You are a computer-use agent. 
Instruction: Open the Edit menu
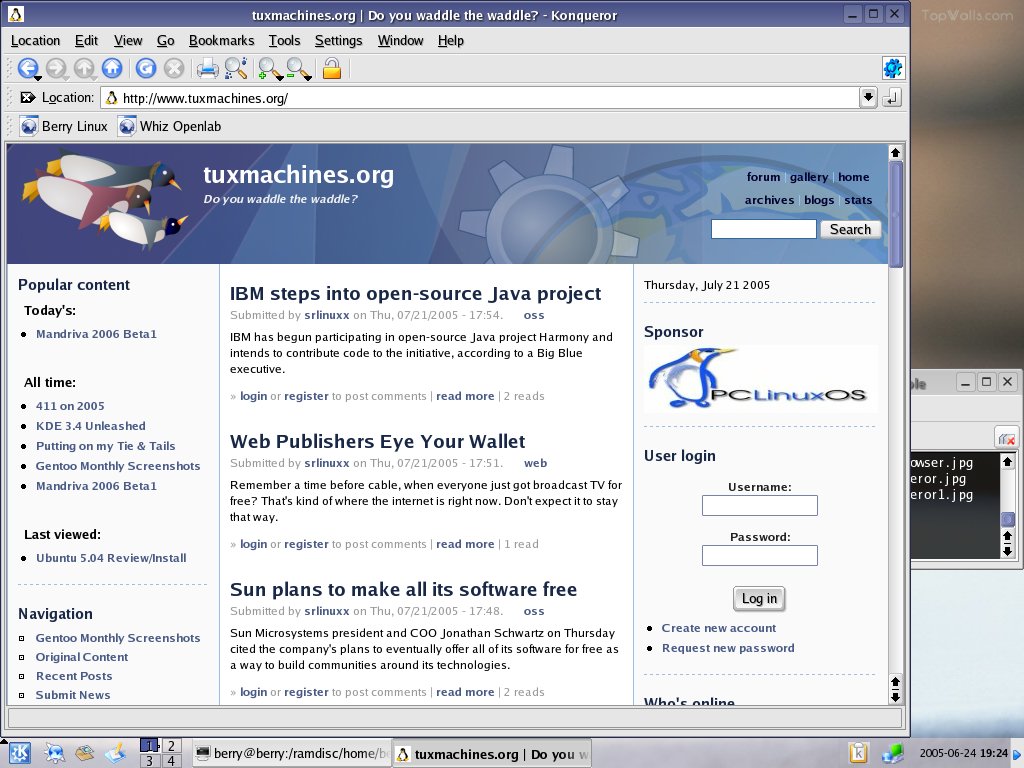coord(86,40)
